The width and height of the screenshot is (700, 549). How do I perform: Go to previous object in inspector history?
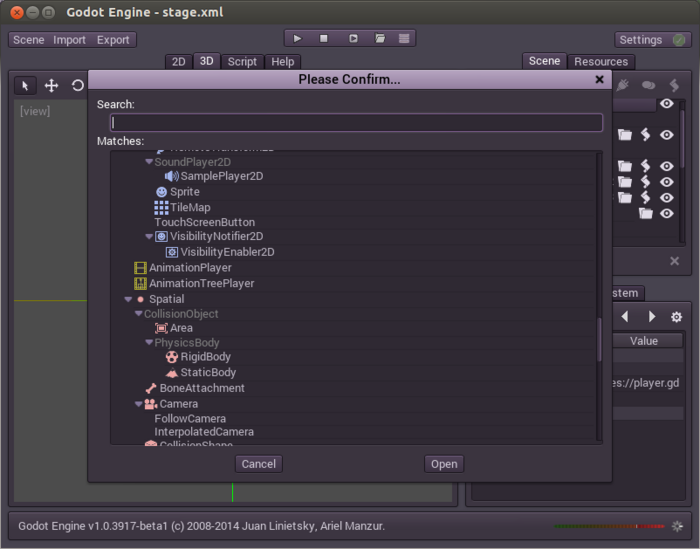point(625,317)
